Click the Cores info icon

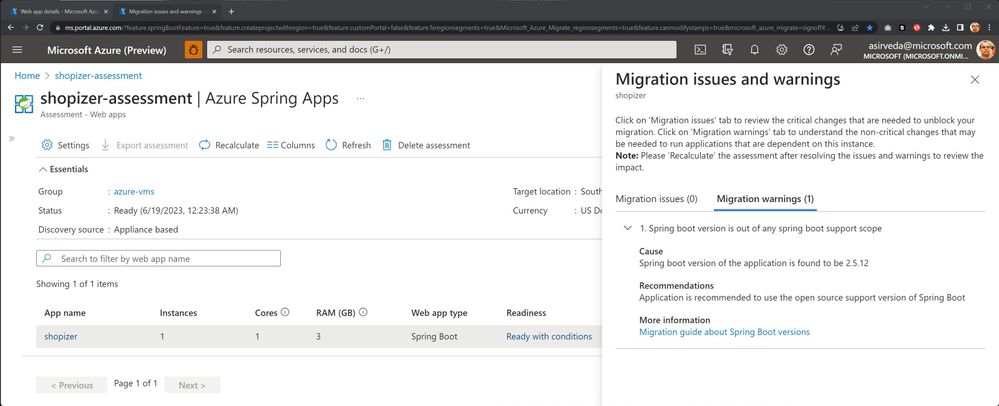[285, 312]
